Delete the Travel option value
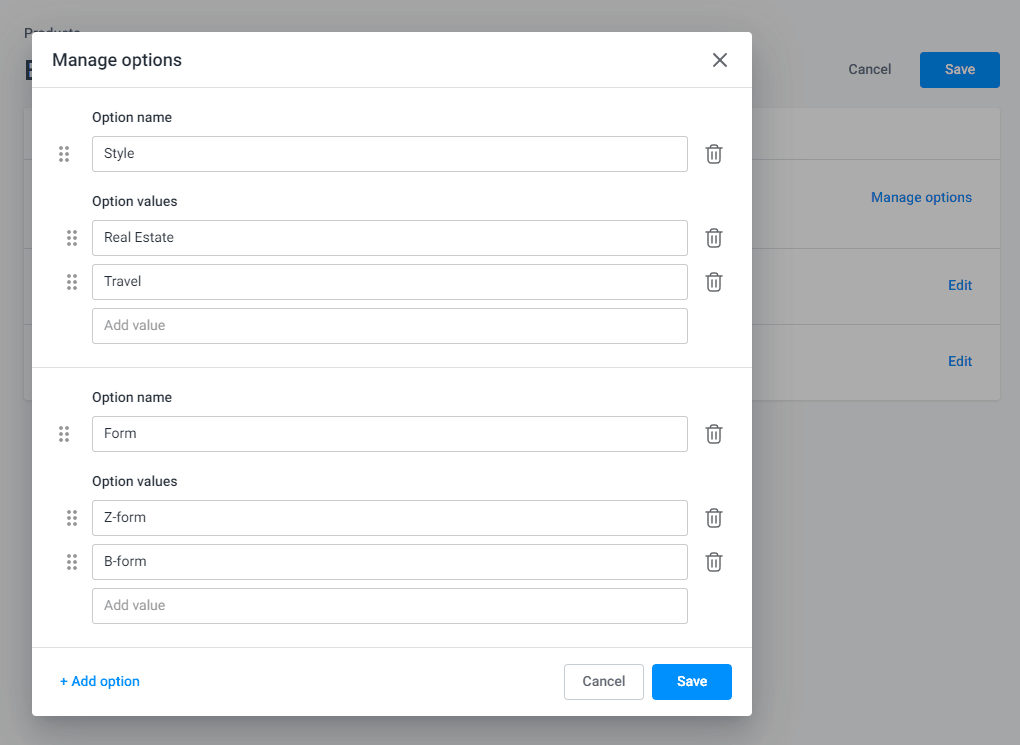 [x=713, y=282]
